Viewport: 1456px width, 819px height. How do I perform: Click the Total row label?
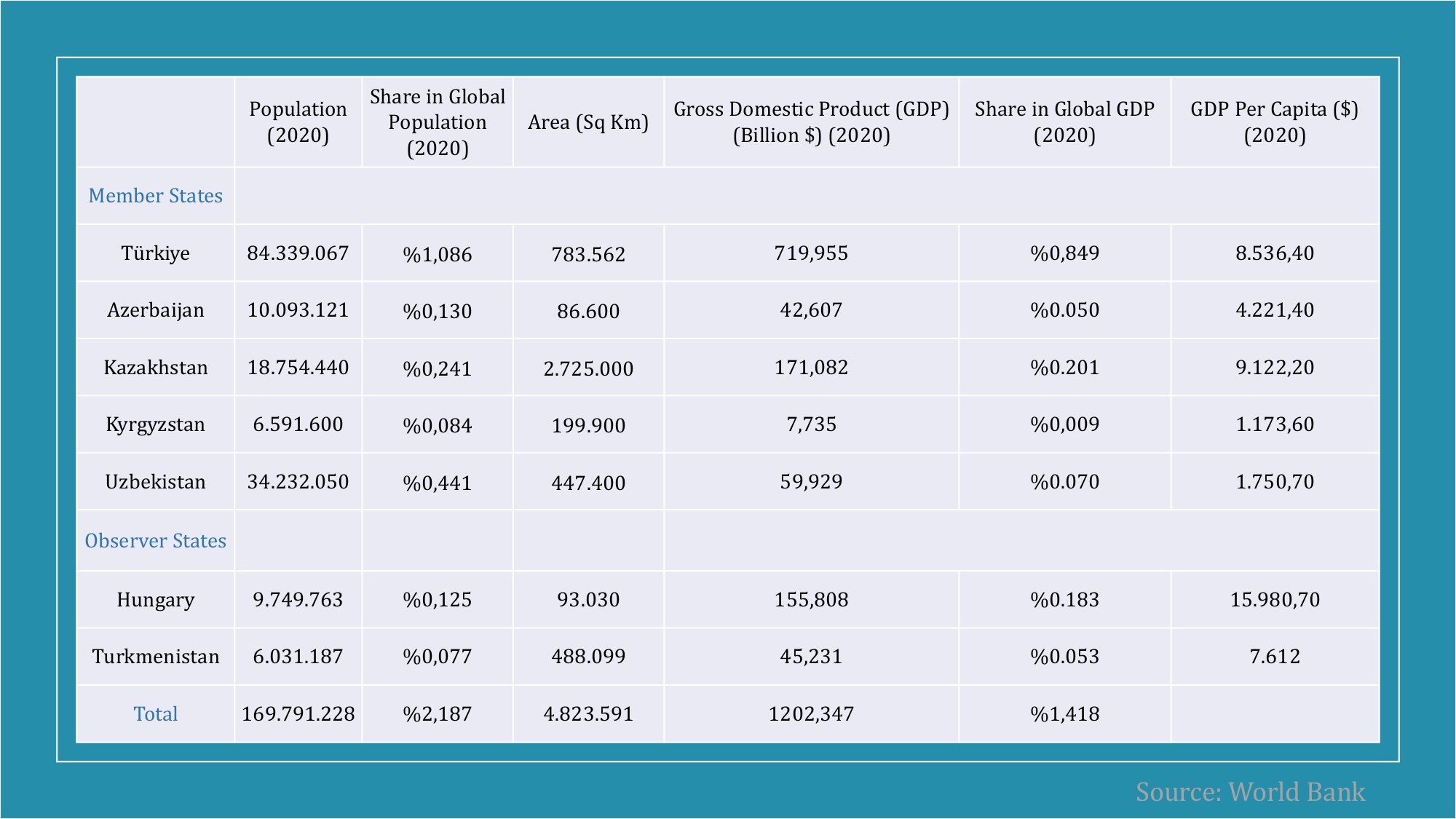[x=155, y=714]
